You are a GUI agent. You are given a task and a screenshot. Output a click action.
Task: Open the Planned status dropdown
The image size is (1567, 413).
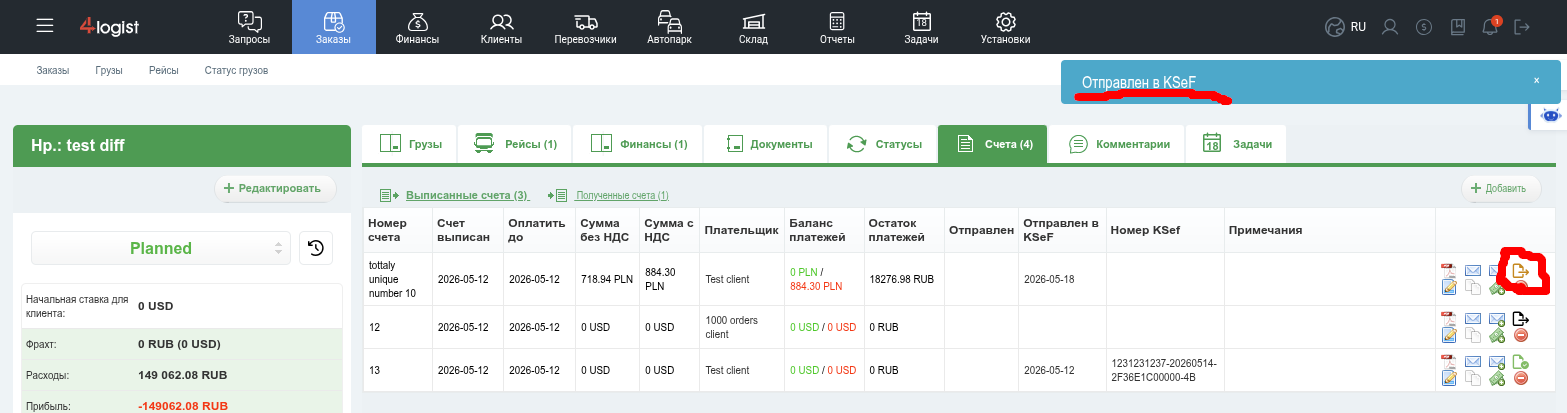[161, 248]
